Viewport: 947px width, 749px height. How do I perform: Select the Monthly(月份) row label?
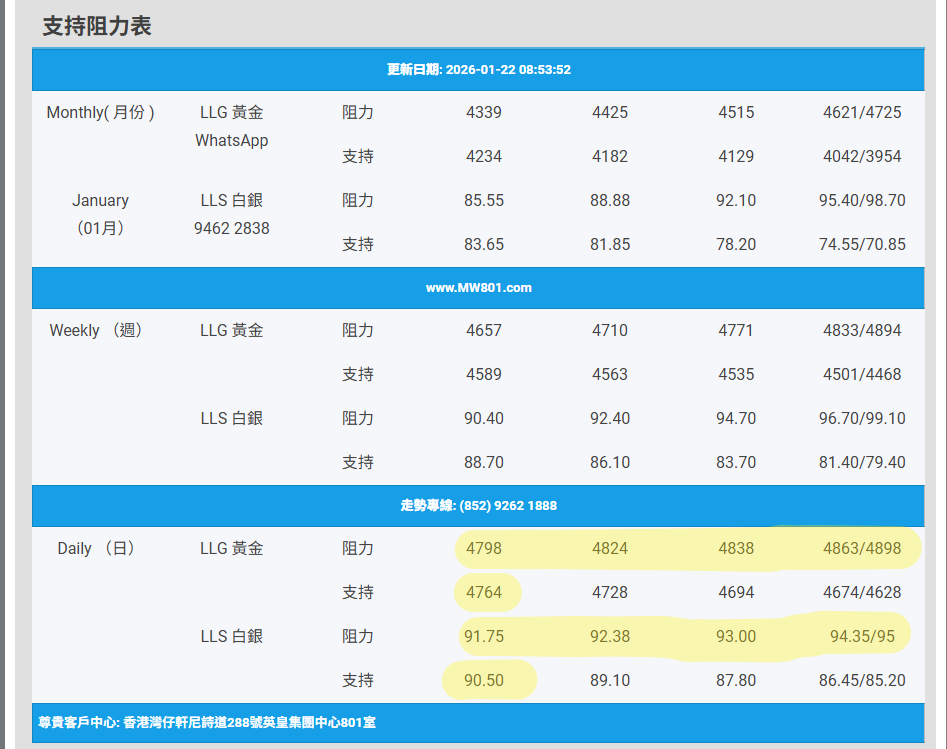[100, 113]
